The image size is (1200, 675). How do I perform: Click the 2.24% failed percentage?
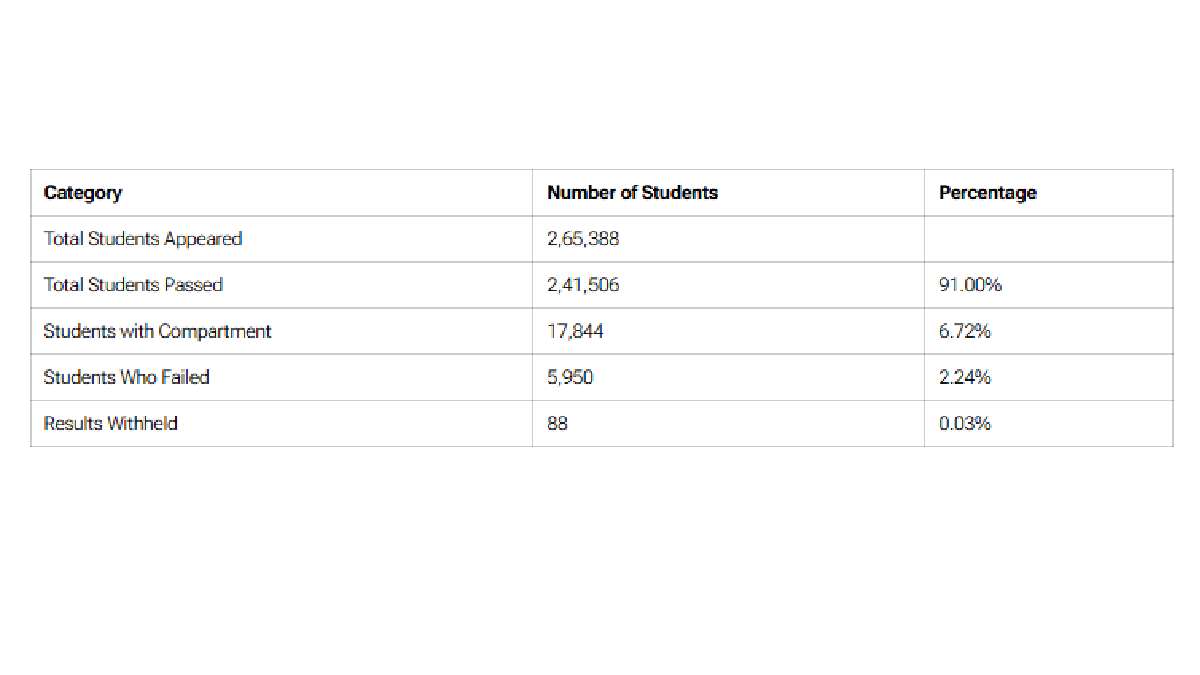pos(965,377)
